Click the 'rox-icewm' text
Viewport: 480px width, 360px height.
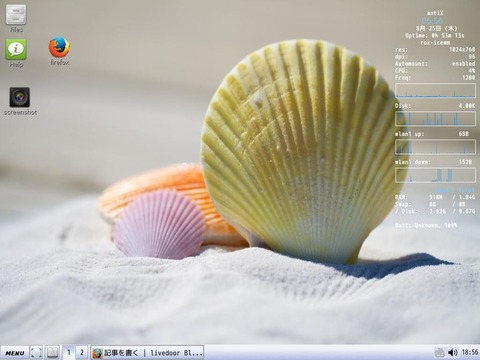coord(435,43)
